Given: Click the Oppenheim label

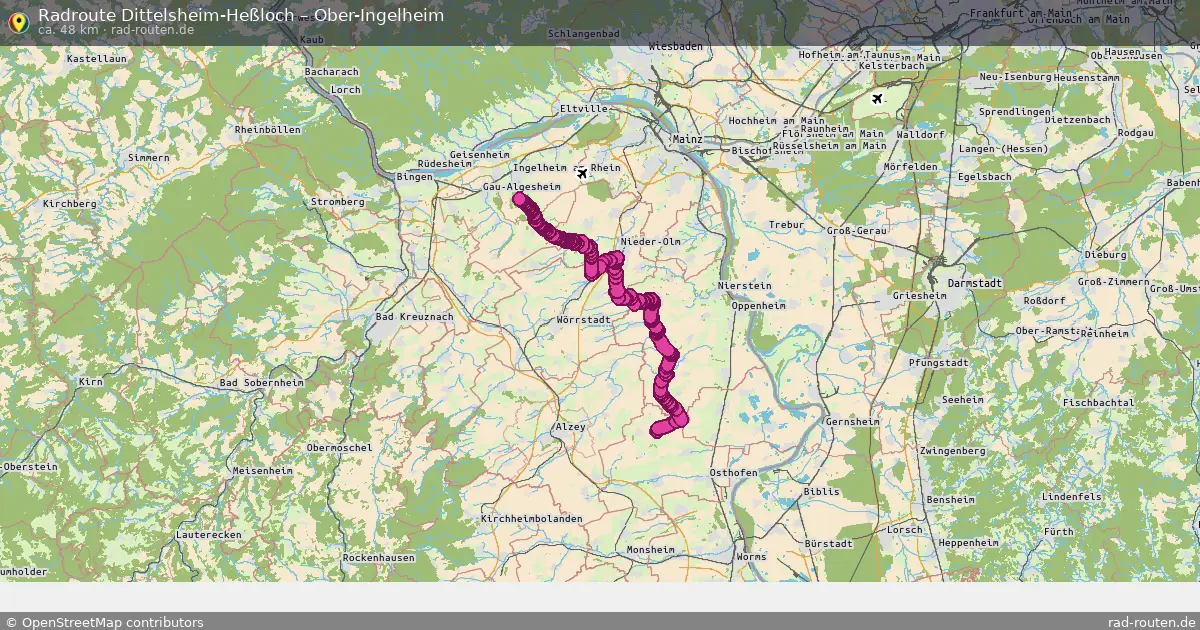Looking at the screenshot, I should pos(759,306).
